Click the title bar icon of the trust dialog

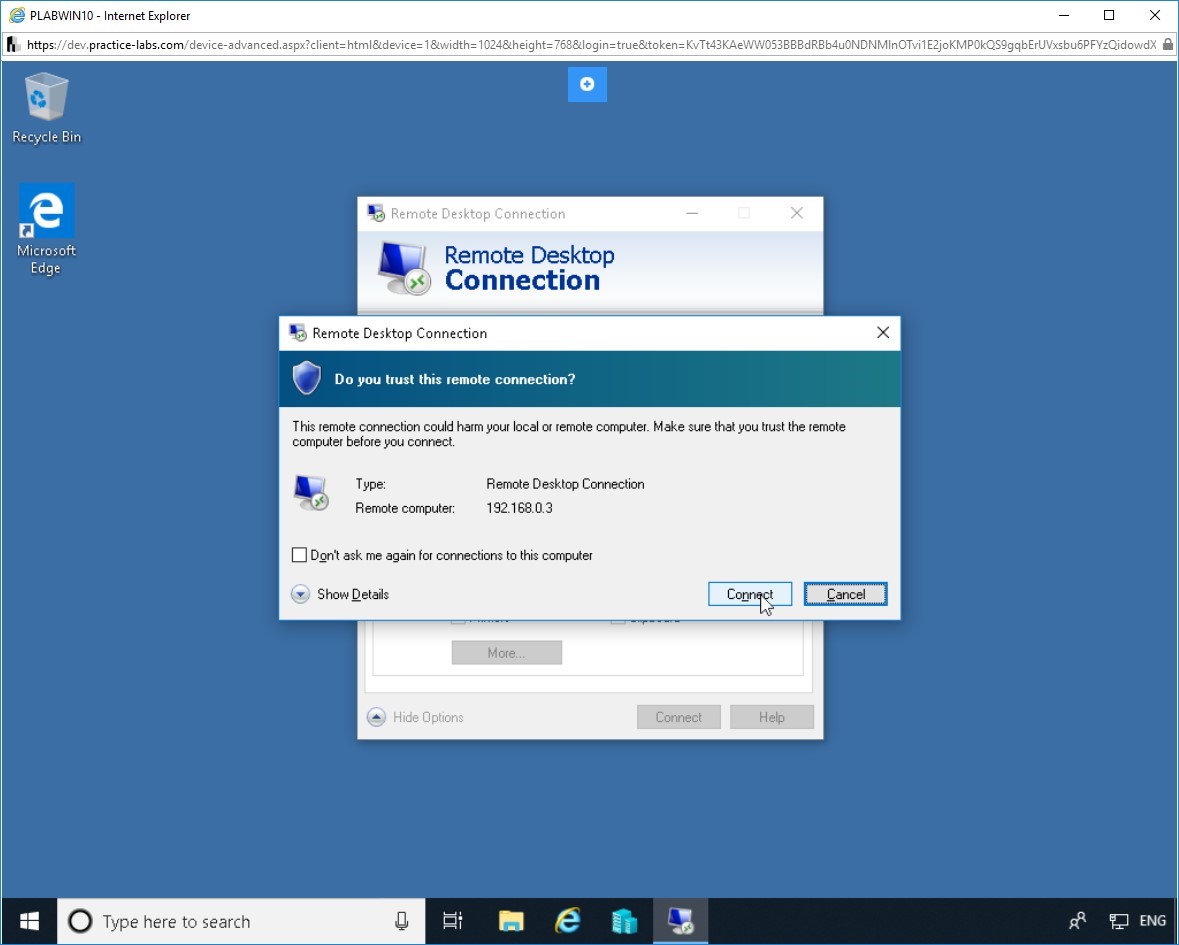[x=298, y=332]
